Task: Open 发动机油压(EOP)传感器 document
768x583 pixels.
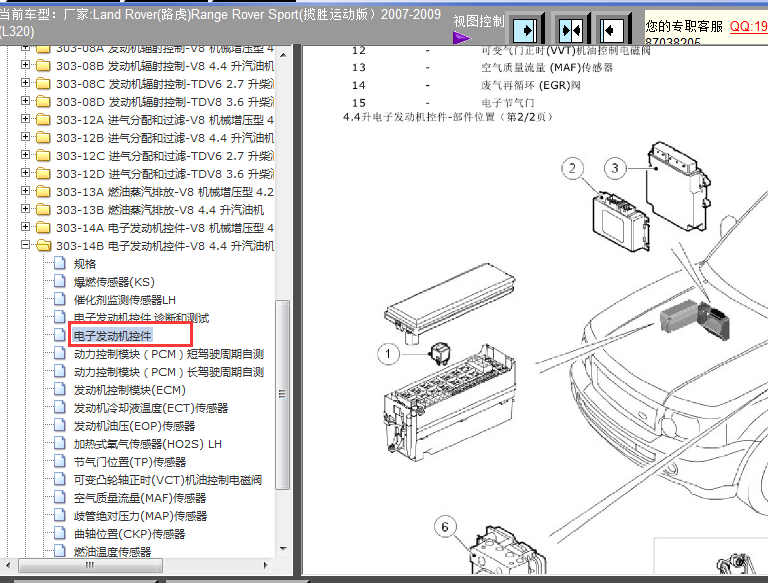Action: [x=134, y=426]
